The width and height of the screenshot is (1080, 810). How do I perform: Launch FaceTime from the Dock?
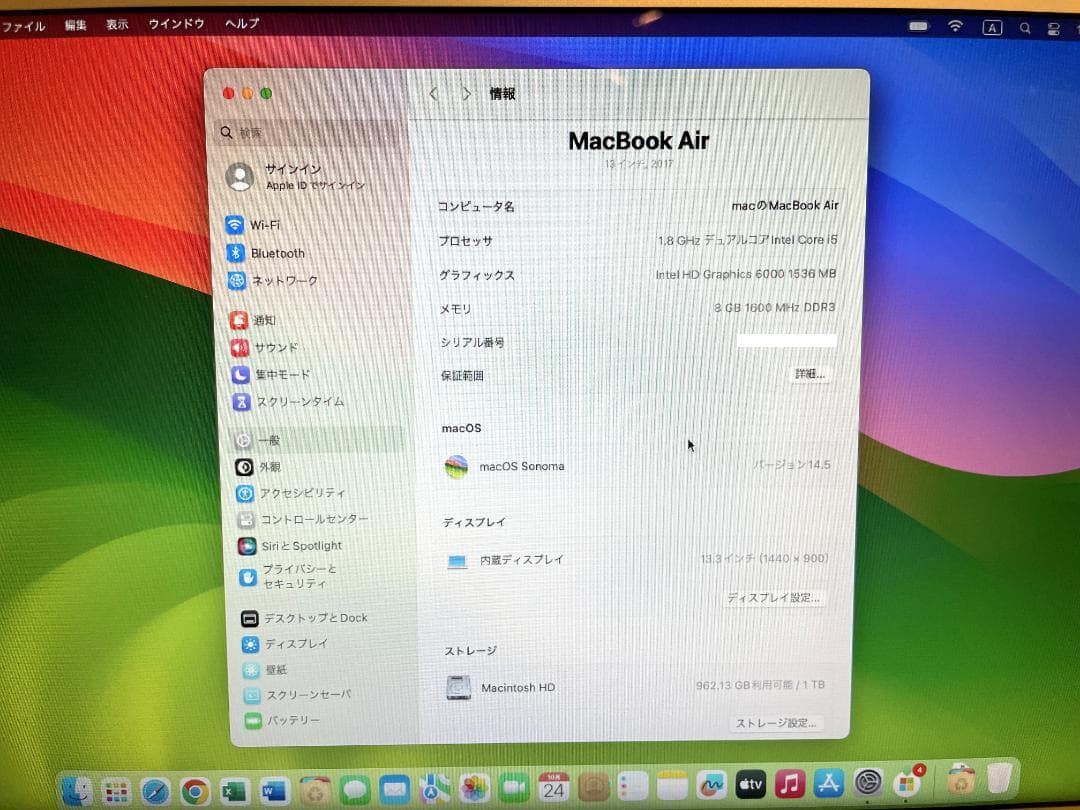(514, 787)
